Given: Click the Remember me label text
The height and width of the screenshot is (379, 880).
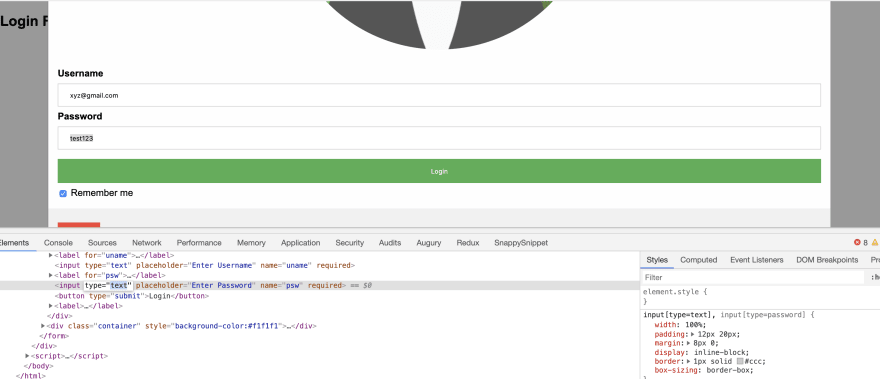Looking at the screenshot, I should pos(102,193).
